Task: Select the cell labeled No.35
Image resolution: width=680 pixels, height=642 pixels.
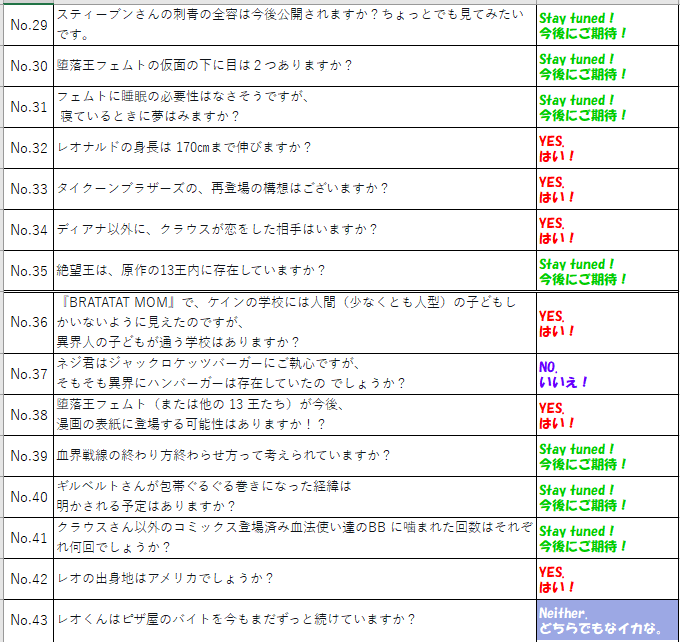Action: (x=29, y=271)
